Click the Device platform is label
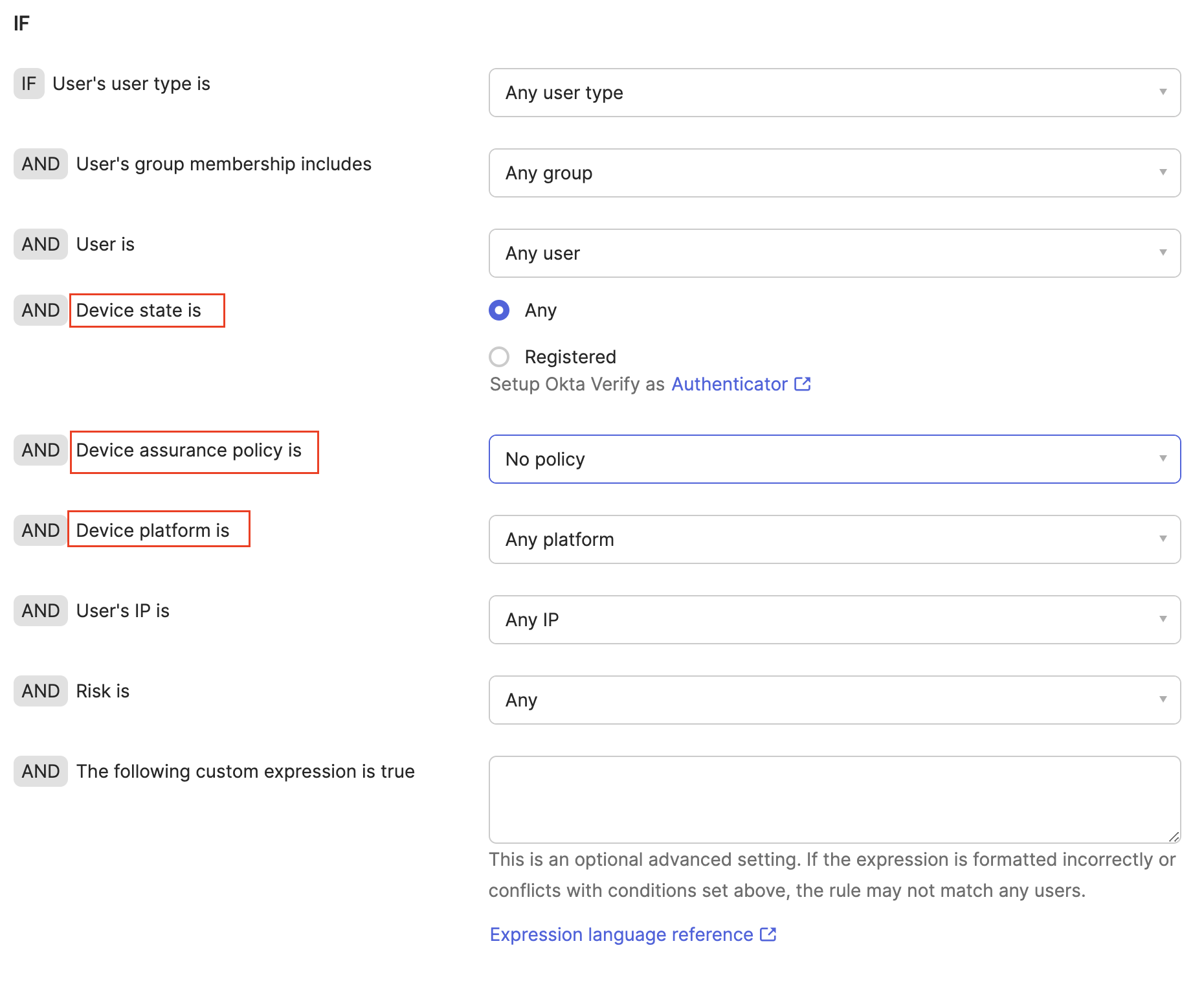Screen dimensions: 1204x983 point(158,530)
